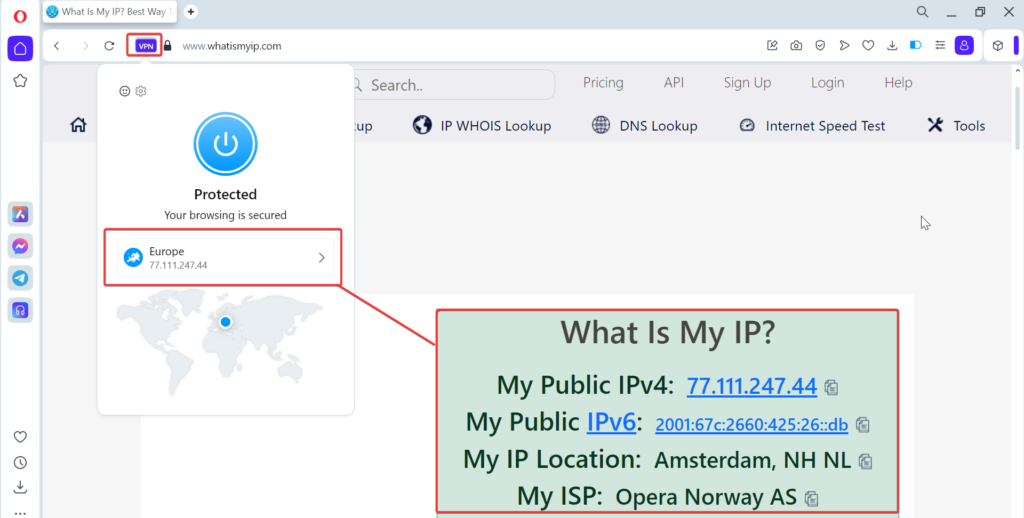Open the extensions cube icon
The image size is (1024, 518).
(997, 46)
